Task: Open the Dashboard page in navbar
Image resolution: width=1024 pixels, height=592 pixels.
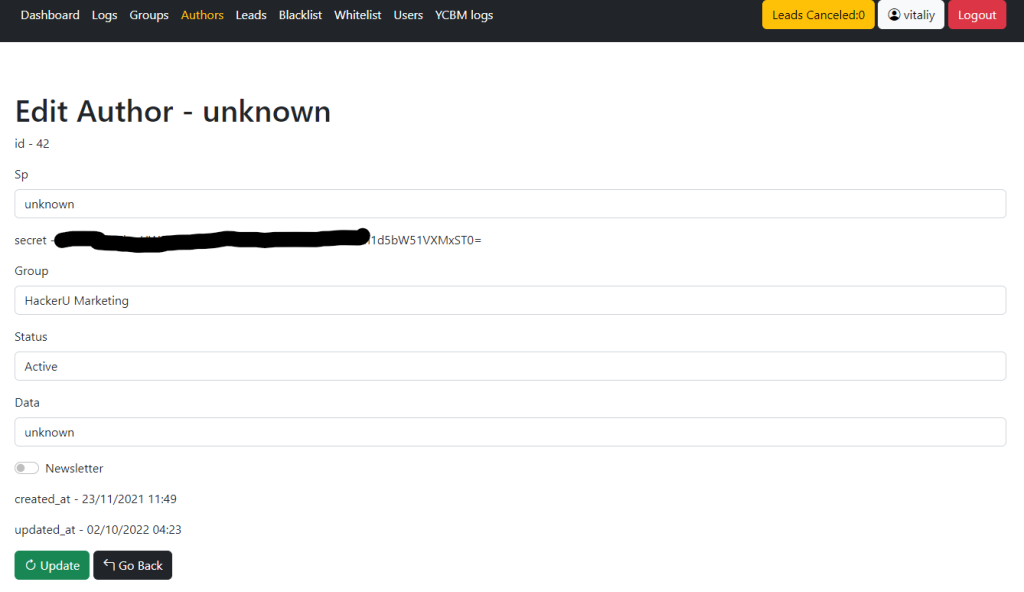Action: coord(50,15)
